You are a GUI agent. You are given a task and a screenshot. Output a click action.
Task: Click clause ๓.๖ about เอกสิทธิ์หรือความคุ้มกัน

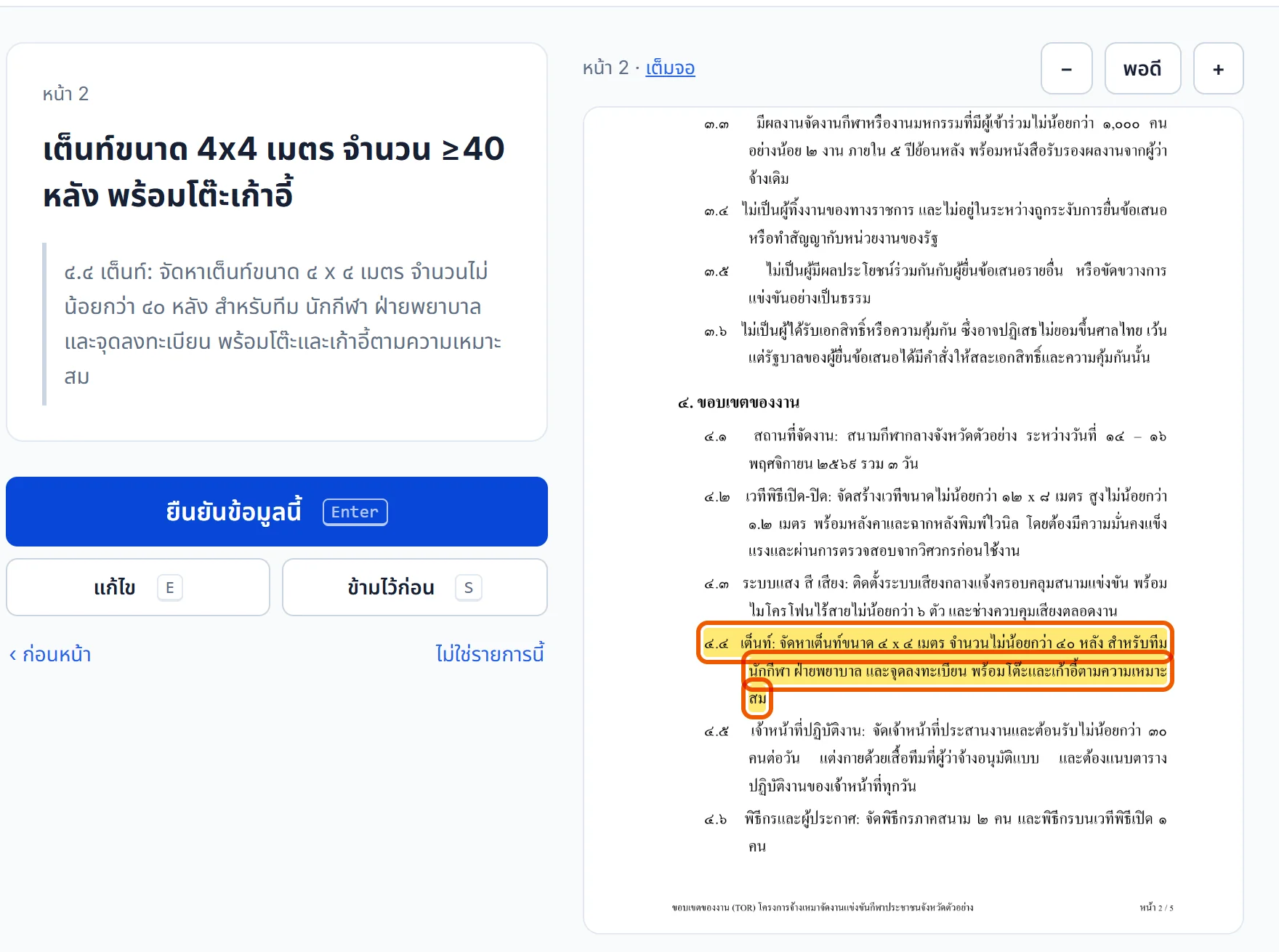pyautogui.click(x=935, y=344)
